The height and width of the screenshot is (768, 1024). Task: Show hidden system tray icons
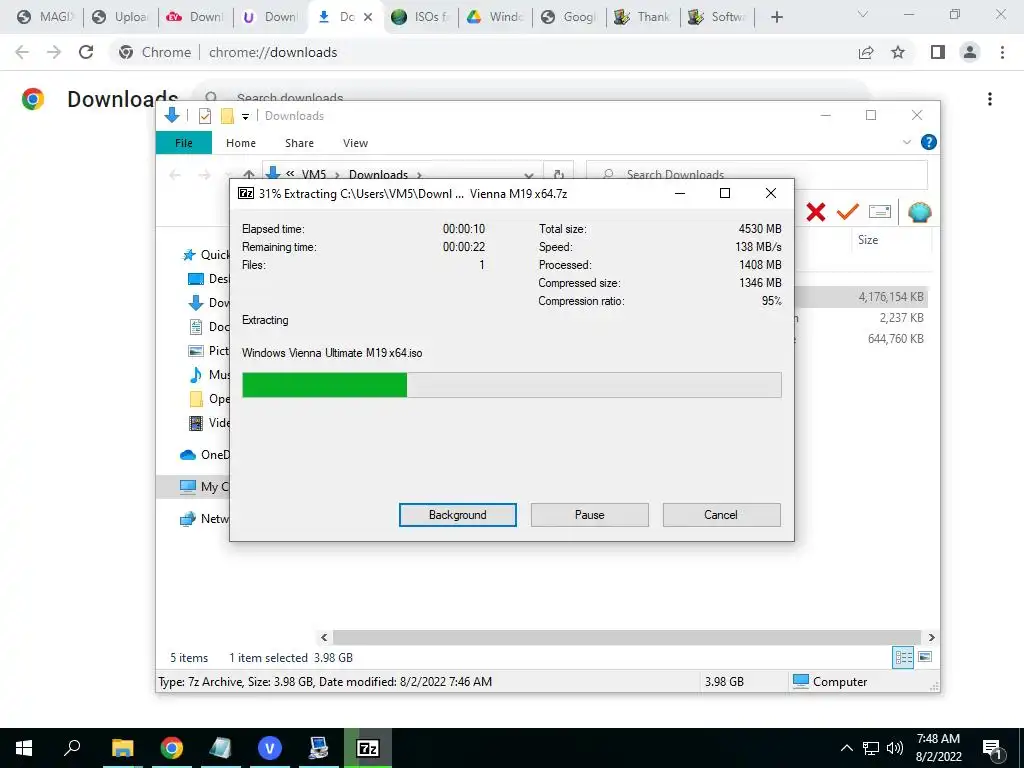846,748
